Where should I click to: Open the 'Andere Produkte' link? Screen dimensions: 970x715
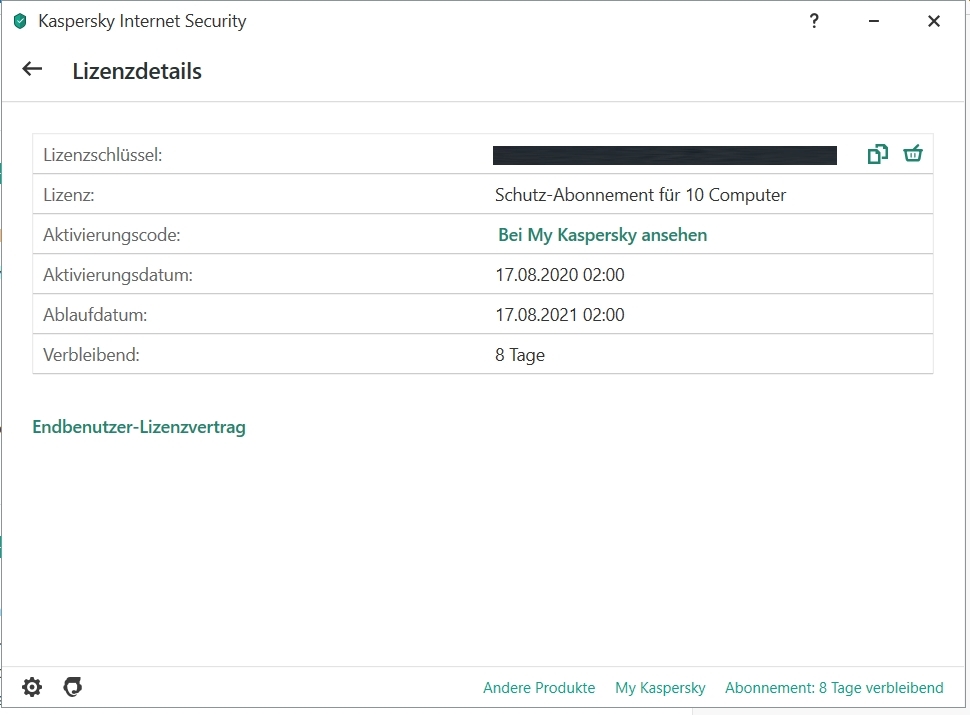coord(539,688)
